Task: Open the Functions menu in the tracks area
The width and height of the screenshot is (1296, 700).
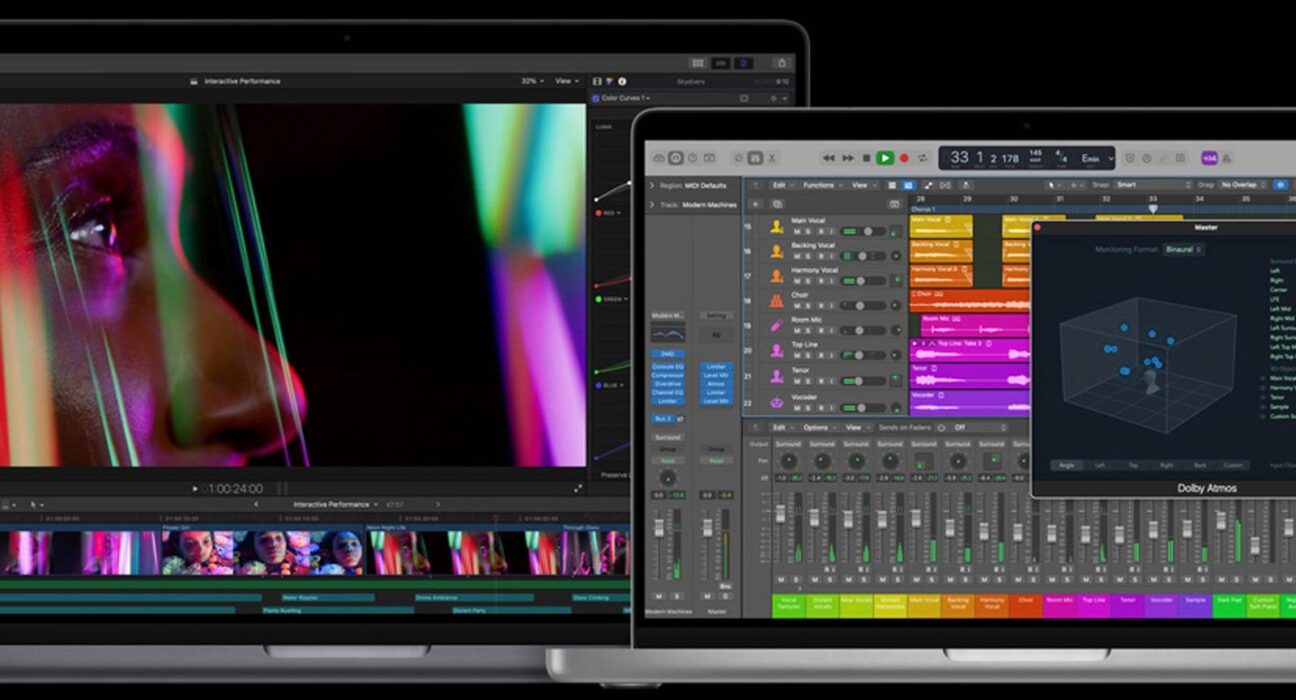Action: pos(821,185)
